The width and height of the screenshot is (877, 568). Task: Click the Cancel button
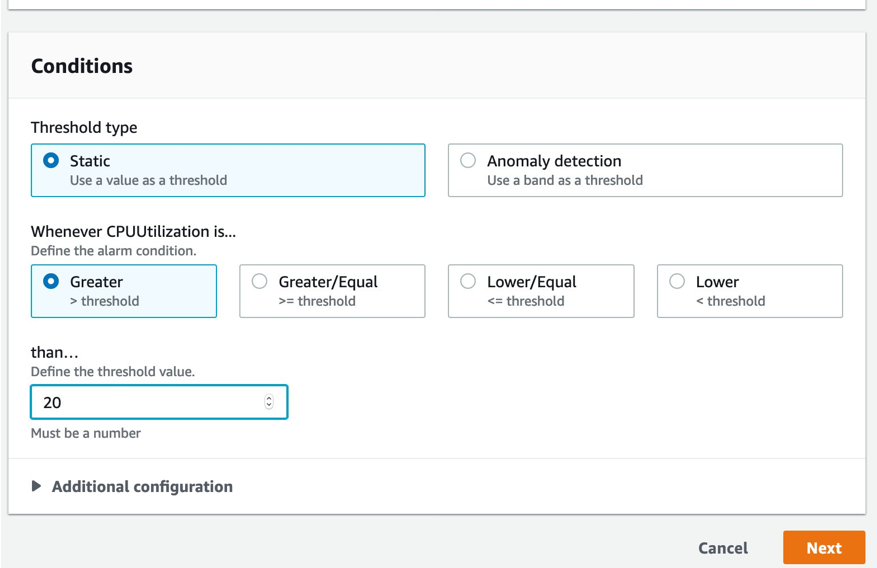pyautogui.click(x=723, y=548)
